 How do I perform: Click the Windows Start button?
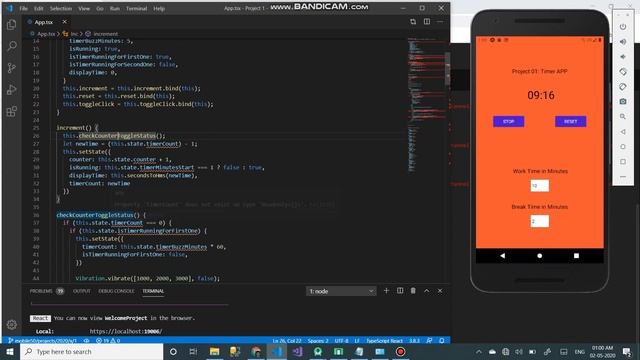10,352
